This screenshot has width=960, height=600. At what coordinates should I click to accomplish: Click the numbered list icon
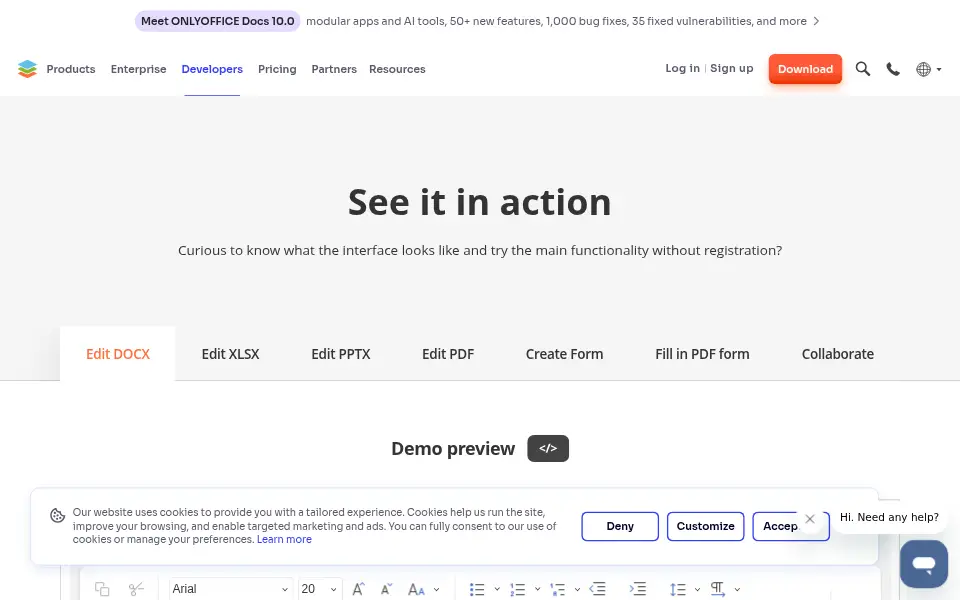tap(517, 590)
